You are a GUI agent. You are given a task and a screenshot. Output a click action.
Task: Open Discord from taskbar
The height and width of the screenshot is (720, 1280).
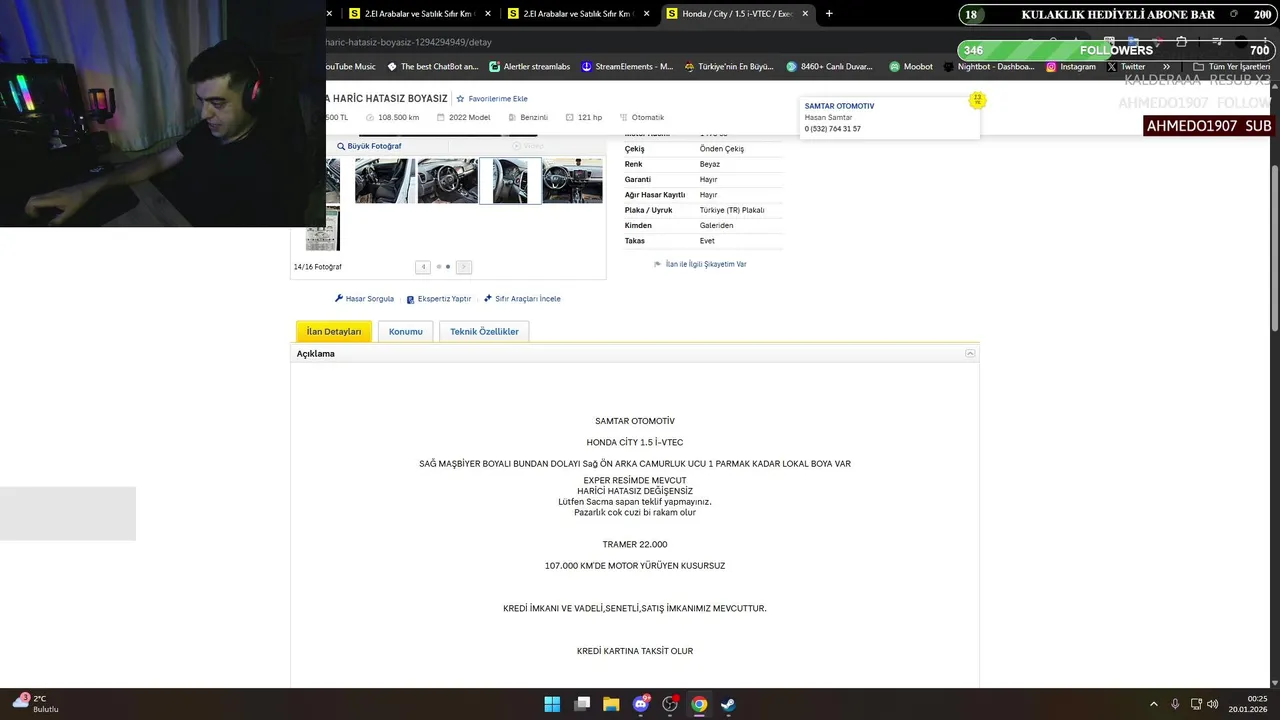(x=641, y=704)
